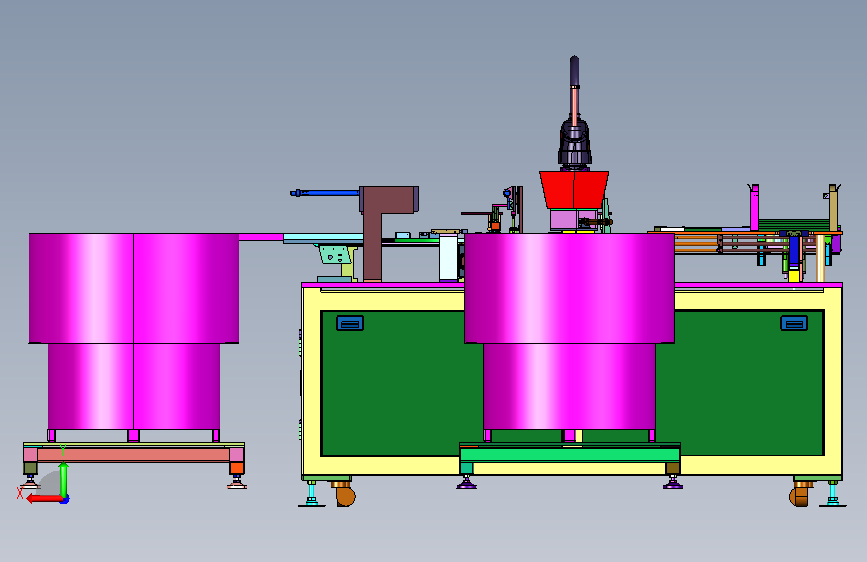867x562 pixels.
Task: Select the lower base of the left magenta bowl
Action: (134, 386)
